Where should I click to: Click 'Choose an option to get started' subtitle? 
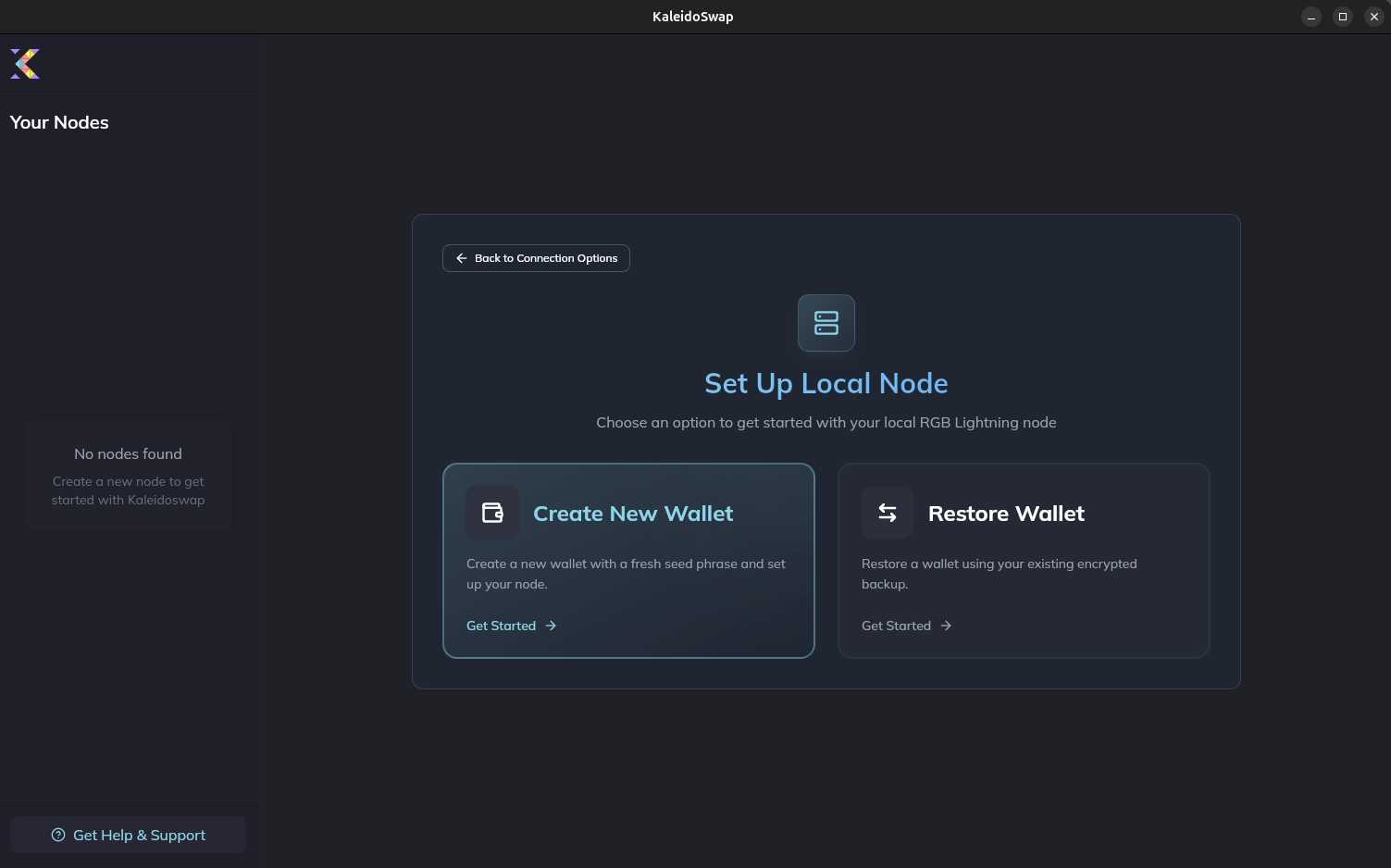coord(826,422)
